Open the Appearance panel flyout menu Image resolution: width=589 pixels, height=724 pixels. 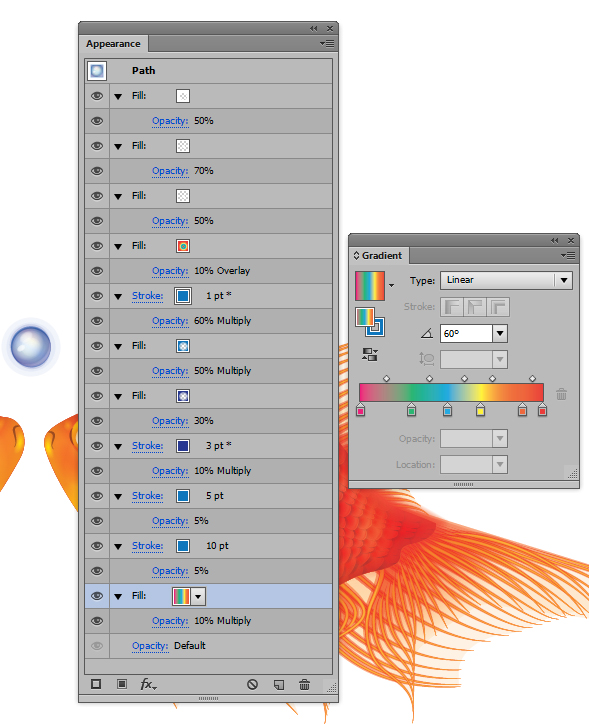pos(327,43)
